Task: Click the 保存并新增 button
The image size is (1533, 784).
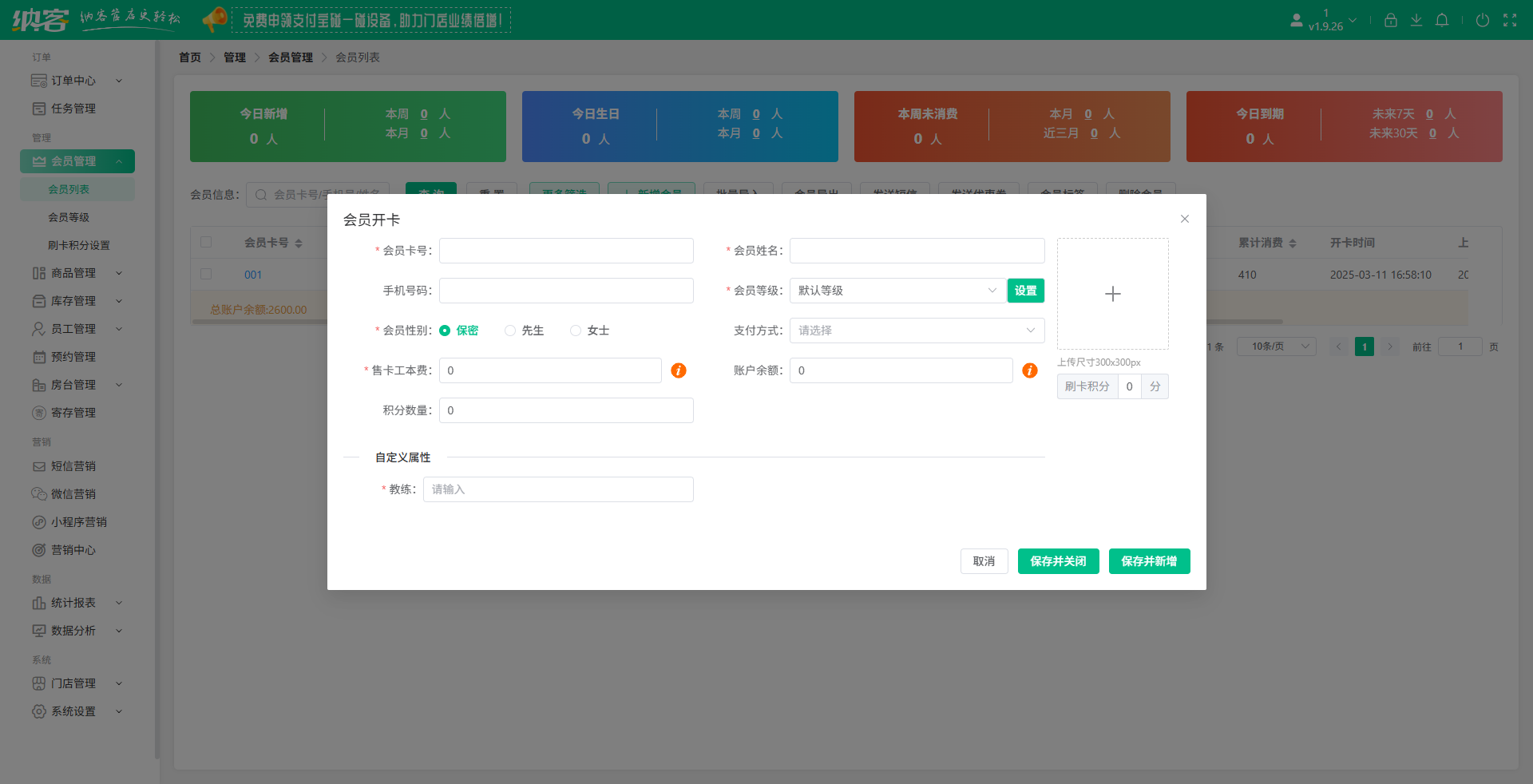Action: click(1149, 561)
